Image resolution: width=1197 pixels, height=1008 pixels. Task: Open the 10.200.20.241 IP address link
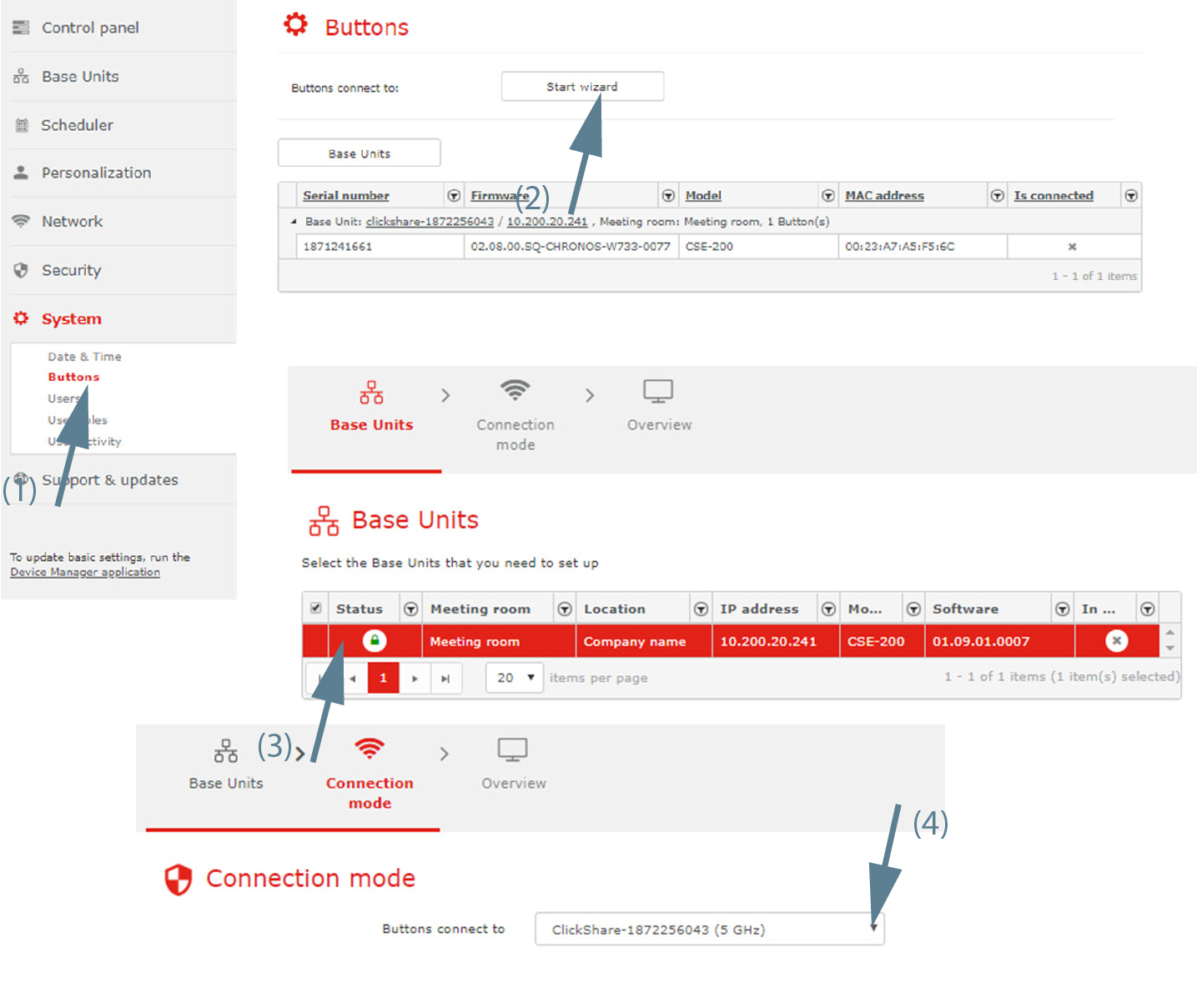coord(547,222)
